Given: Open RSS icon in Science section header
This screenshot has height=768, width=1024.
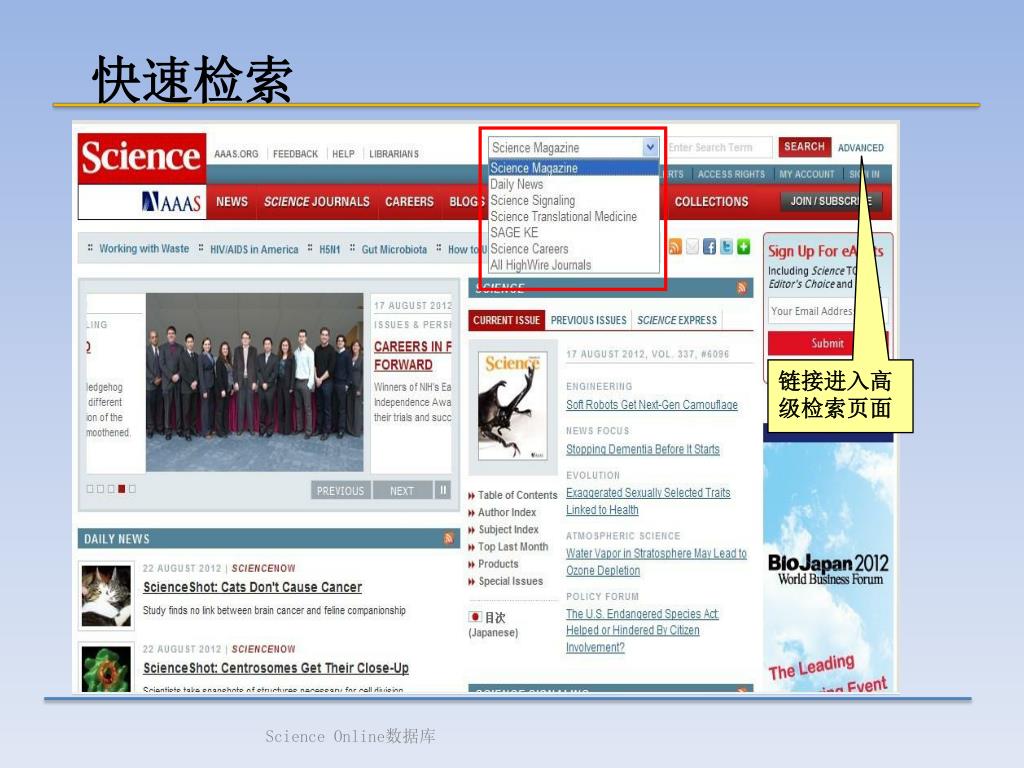Looking at the screenshot, I should click(742, 288).
